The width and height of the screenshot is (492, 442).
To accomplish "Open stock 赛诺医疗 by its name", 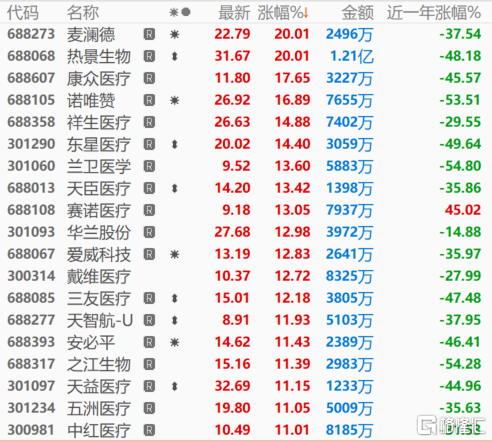I will coord(99,211).
